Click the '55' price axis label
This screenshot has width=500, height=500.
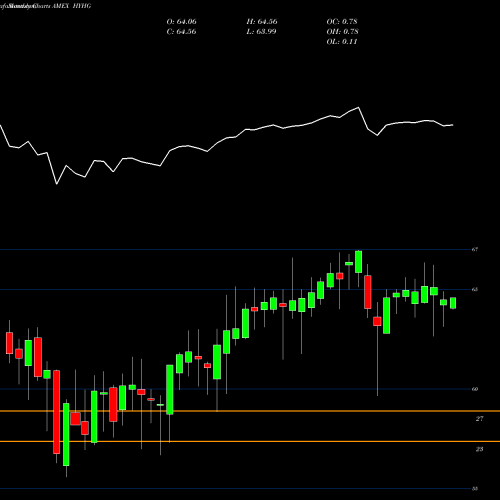[475, 489]
